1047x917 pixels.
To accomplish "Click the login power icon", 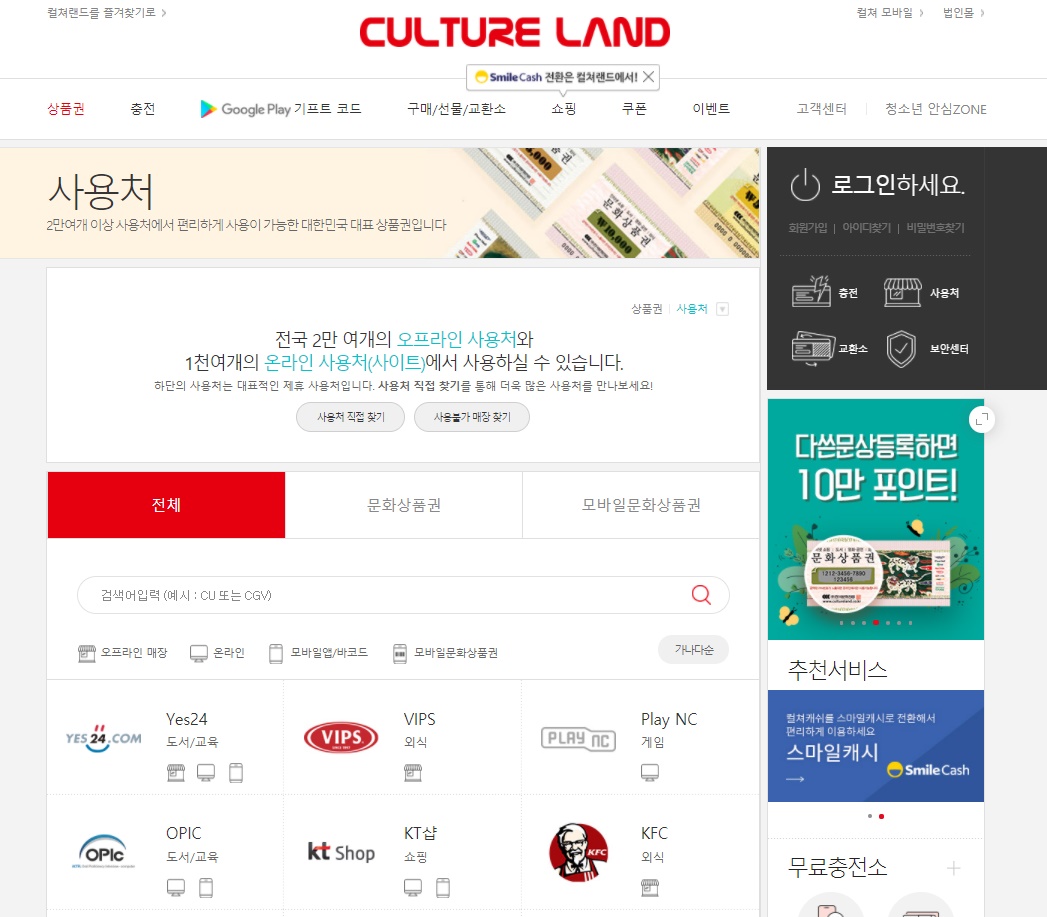I will pos(805,184).
